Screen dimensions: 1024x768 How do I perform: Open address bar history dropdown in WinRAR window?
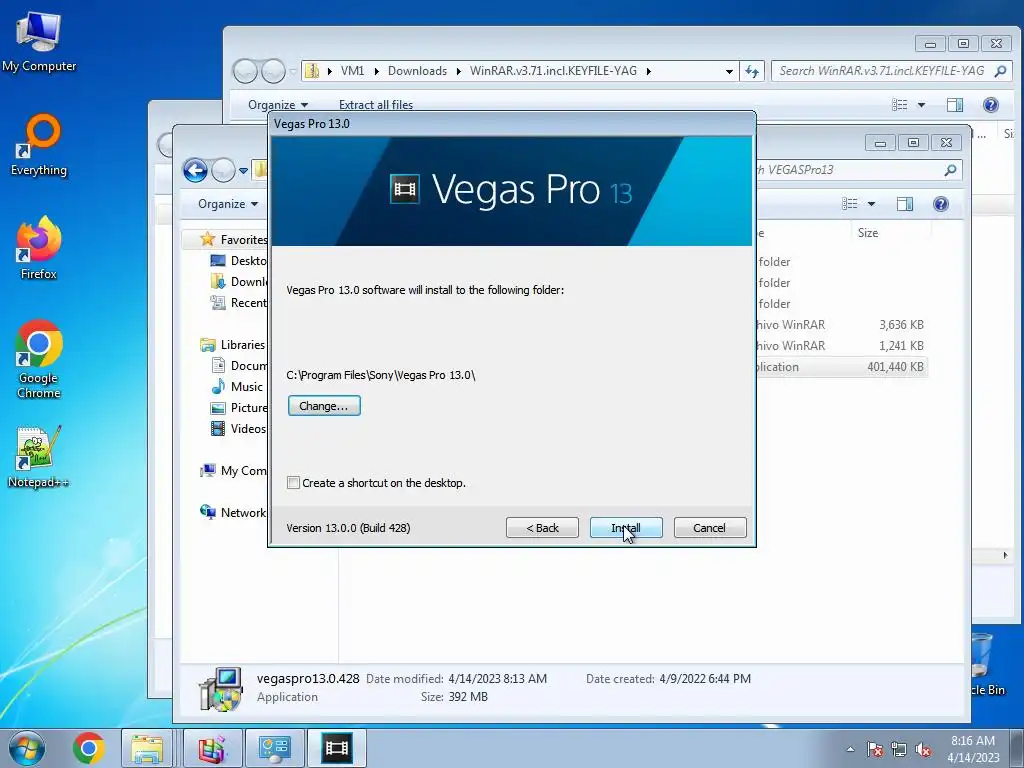(729, 71)
